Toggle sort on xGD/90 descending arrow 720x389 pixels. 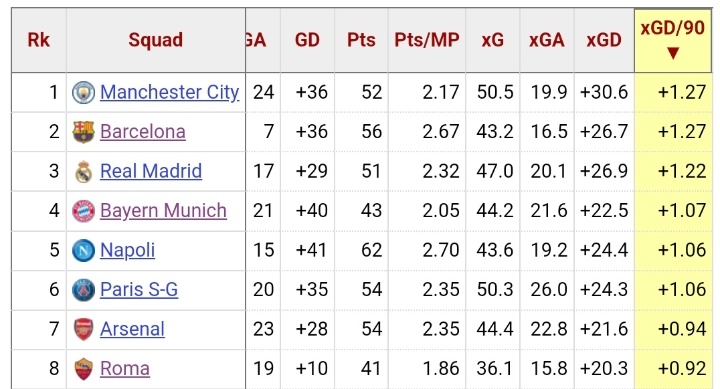coord(673,53)
